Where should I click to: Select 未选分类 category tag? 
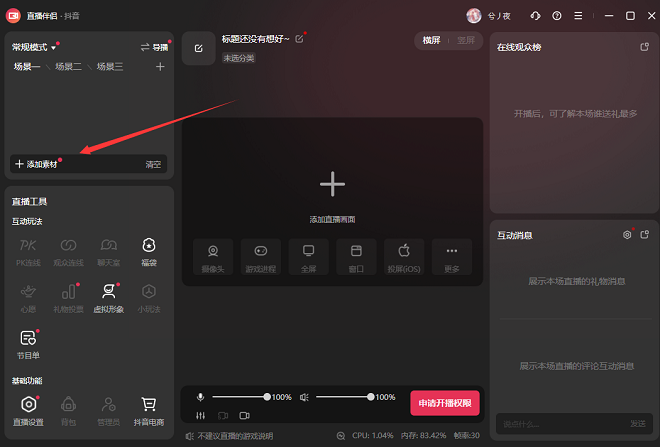(239, 58)
